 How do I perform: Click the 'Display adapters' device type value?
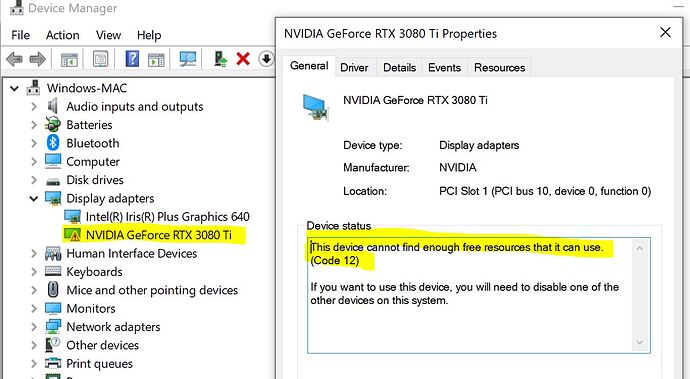479,145
